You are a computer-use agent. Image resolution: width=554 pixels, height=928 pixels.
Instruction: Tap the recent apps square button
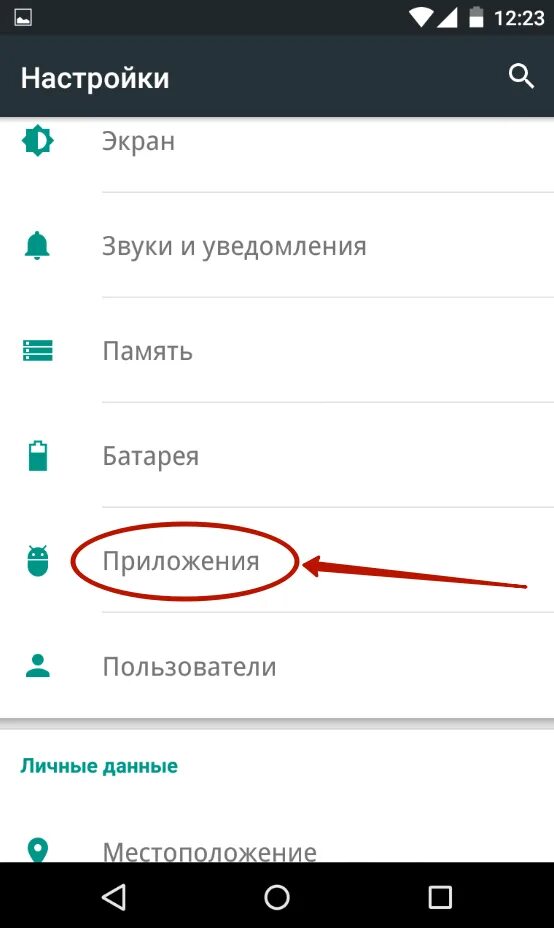tap(440, 897)
